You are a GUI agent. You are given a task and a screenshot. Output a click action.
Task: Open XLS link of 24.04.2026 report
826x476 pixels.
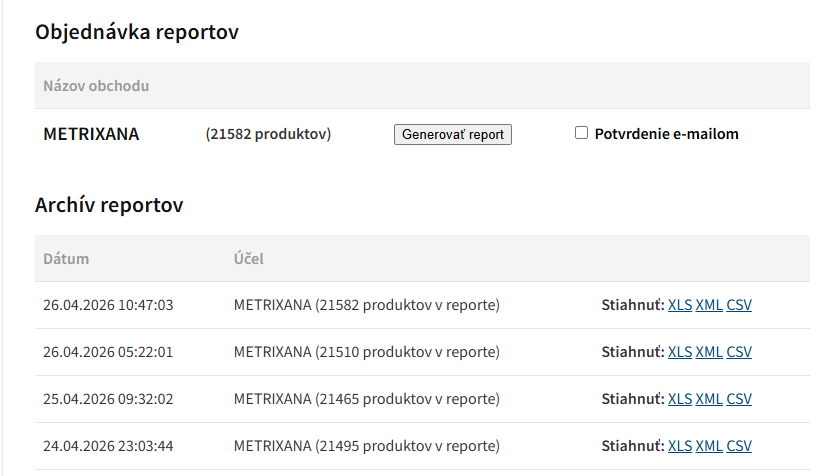679,446
